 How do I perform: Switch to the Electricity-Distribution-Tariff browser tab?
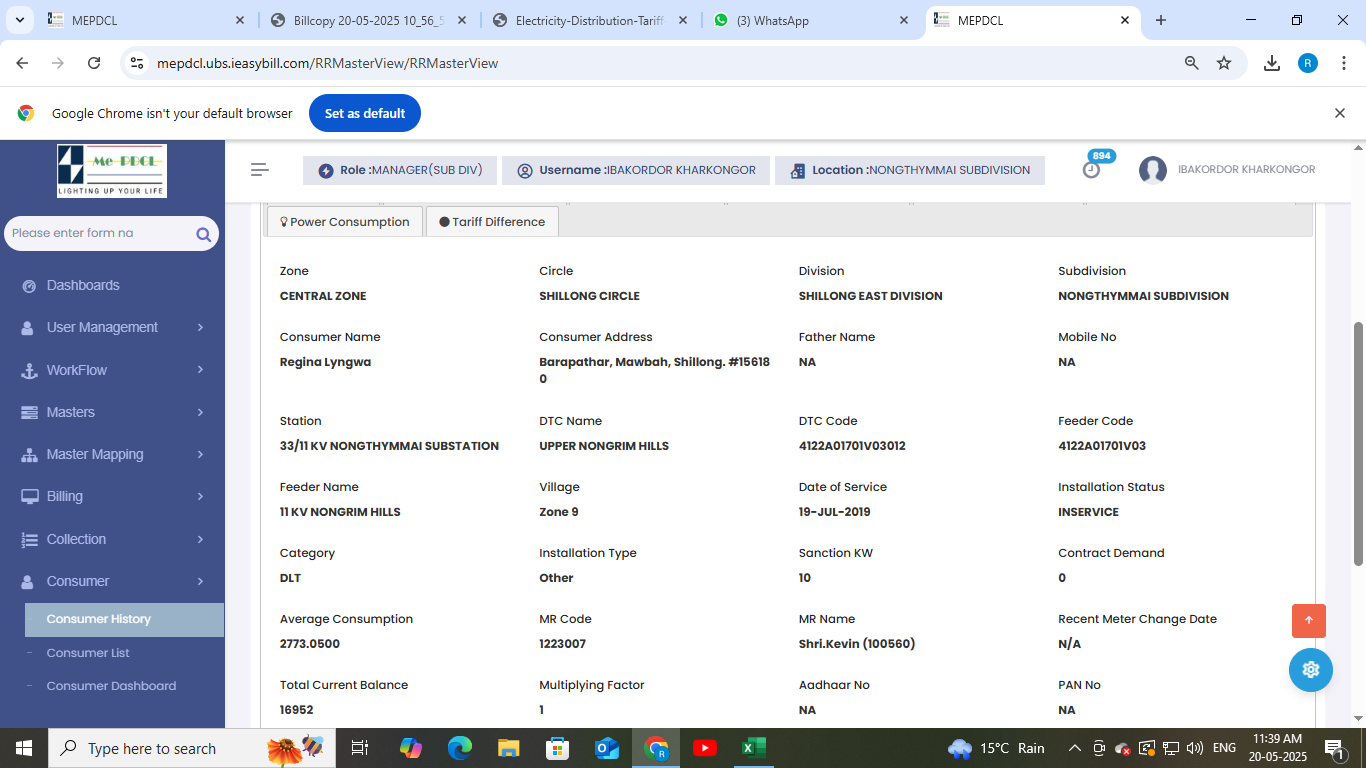(590, 20)
